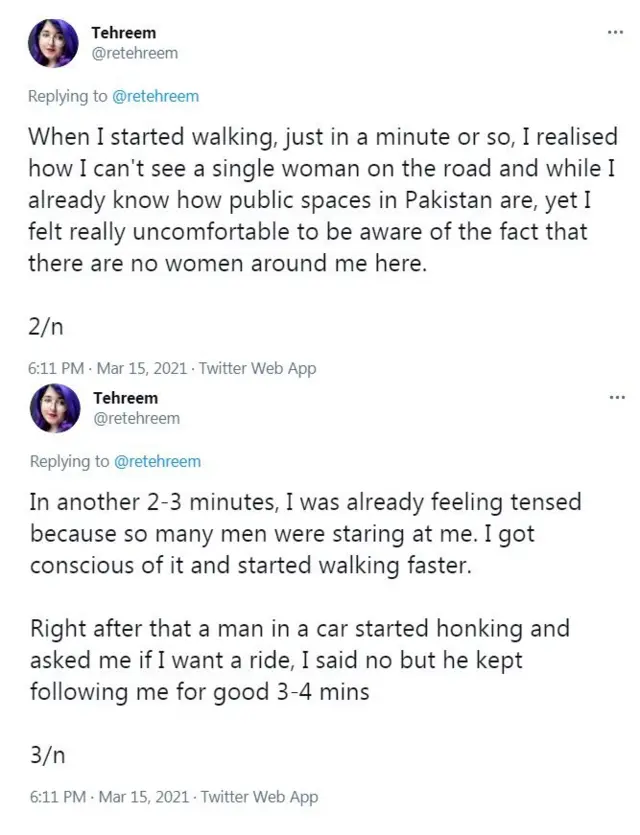The height and width of the screenshot is (835, 640).
Task: Follow the 'Replying to @retehreem' mention in first tweet
Action: [x=155, y=96]
